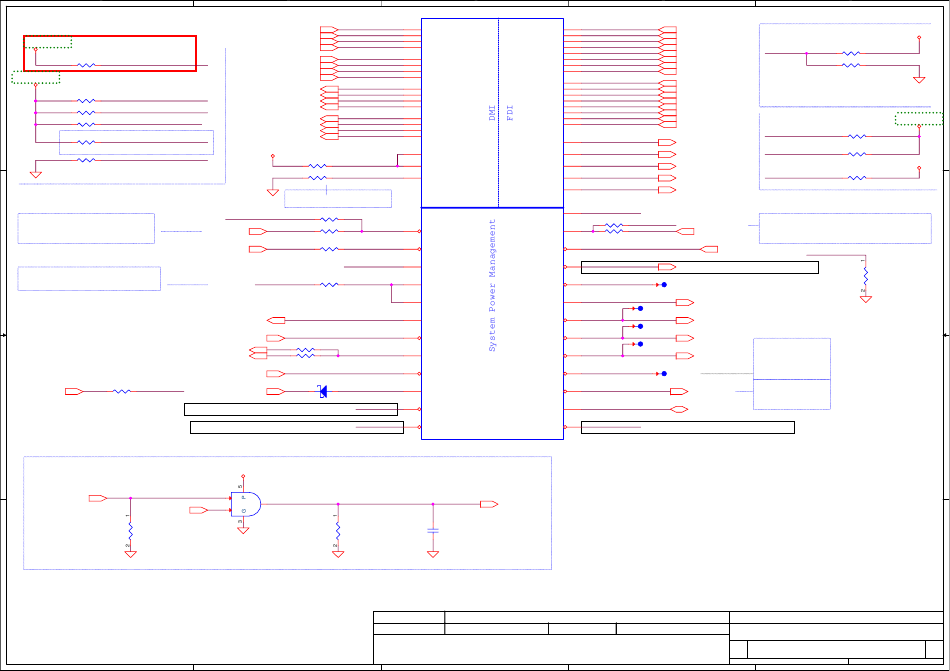
Task: Select the pull-down resistor on the AND gate output
Action: (338, 531)
